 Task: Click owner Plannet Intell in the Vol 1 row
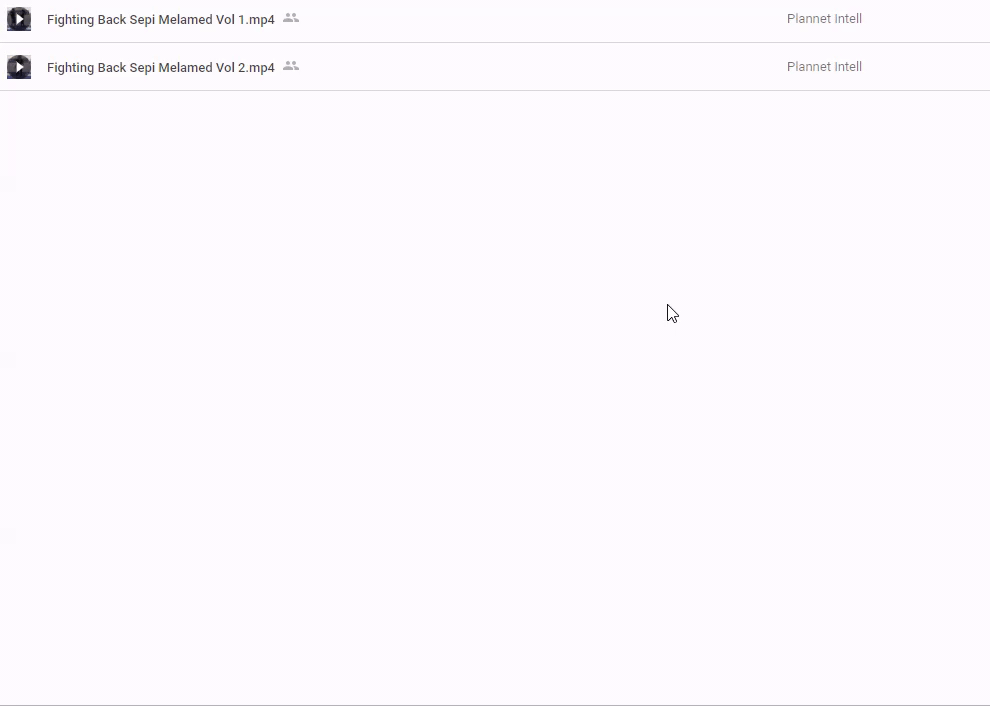(824, 19)
